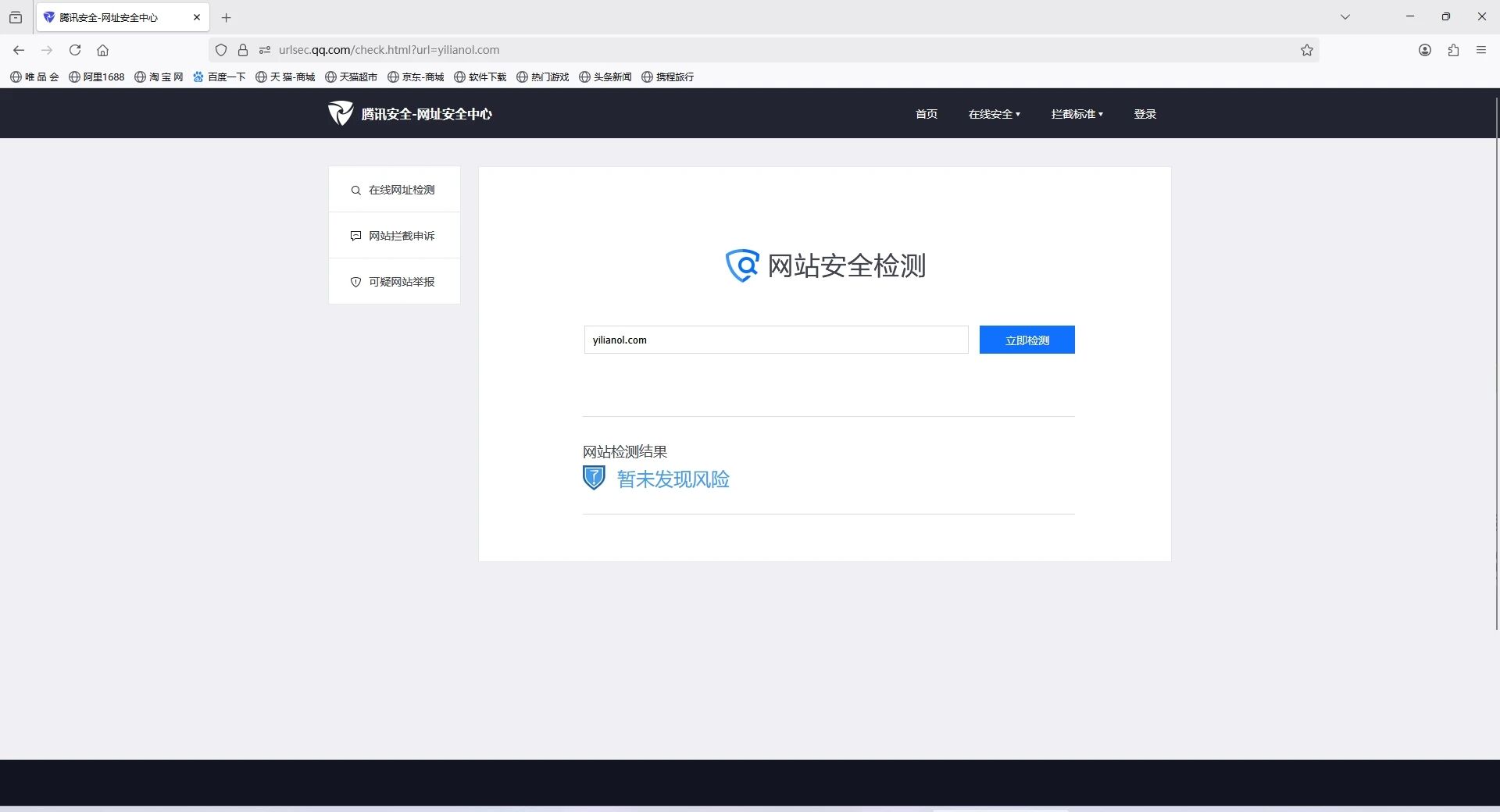Click the 立即检测 button

point(1027,340)
